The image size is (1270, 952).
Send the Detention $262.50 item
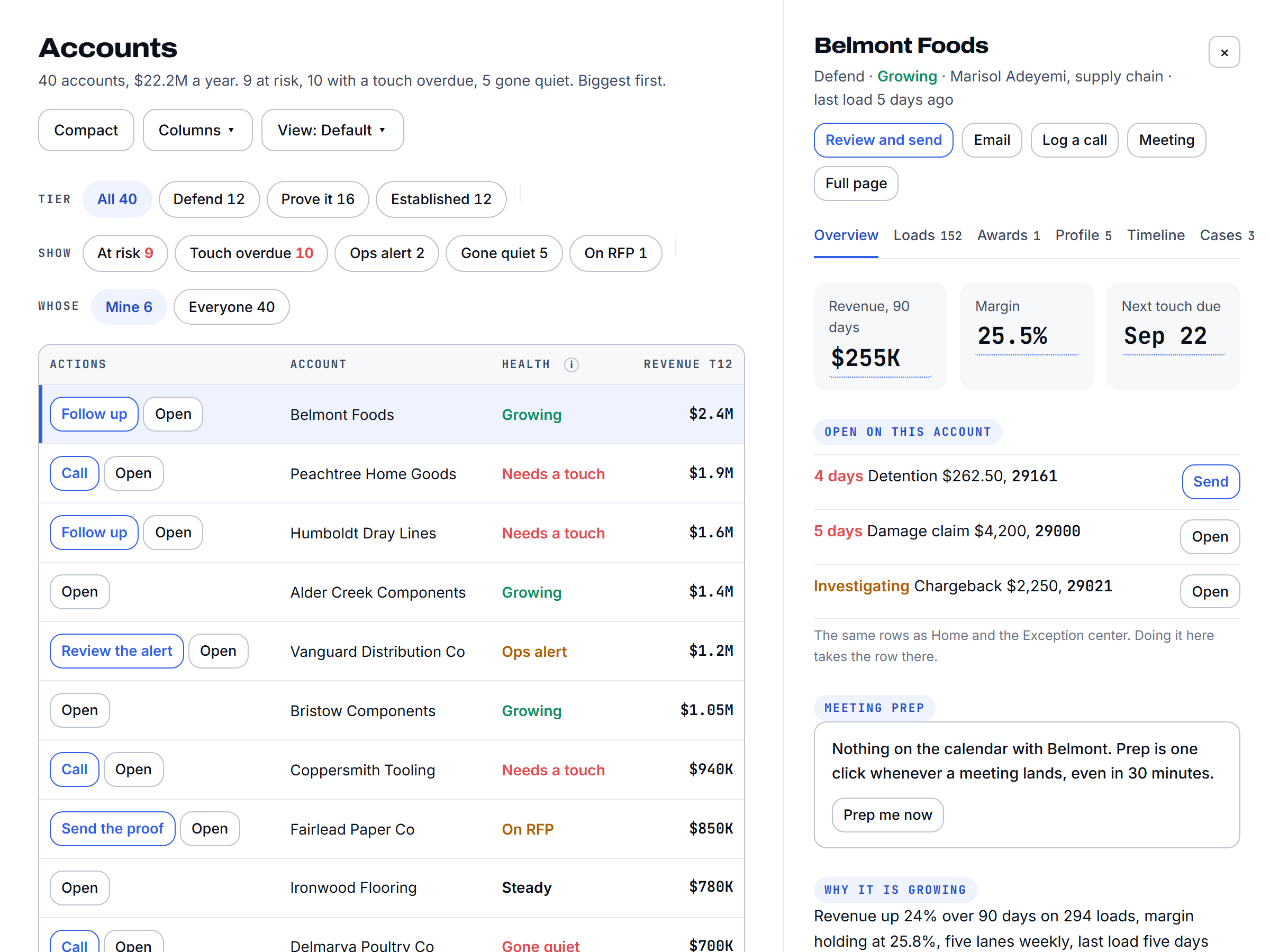1210,481
